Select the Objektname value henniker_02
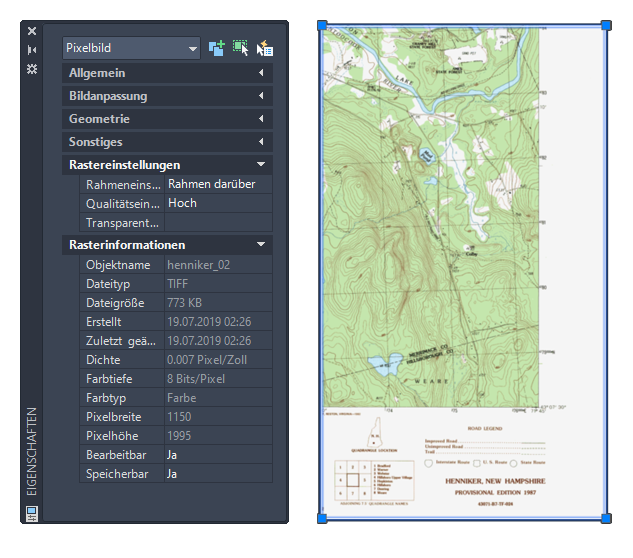Viewport: 633px width, 558px height. pyautogui.click(x=218, y=265)
